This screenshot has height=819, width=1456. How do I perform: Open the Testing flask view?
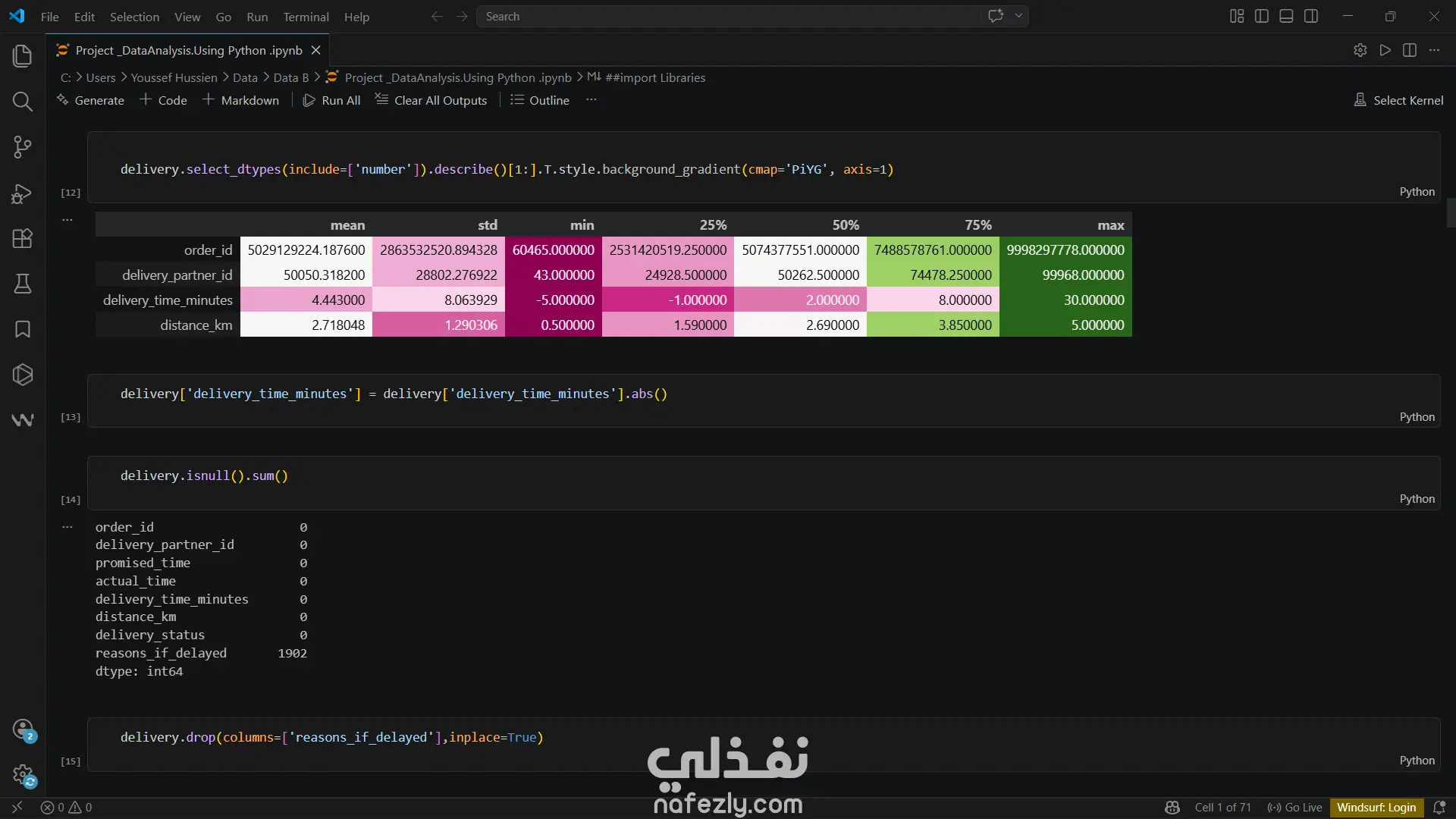click(x=22, y=284)
